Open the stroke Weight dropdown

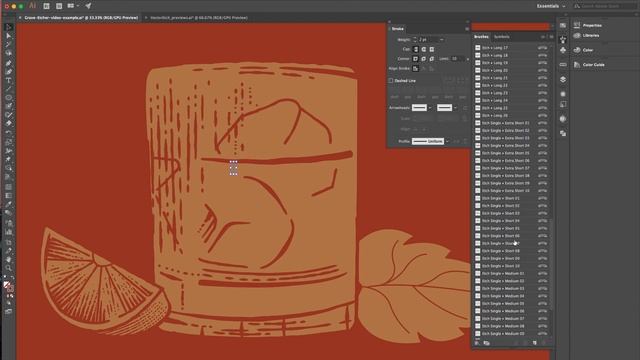pyautogui.click(x=442, y=40)
